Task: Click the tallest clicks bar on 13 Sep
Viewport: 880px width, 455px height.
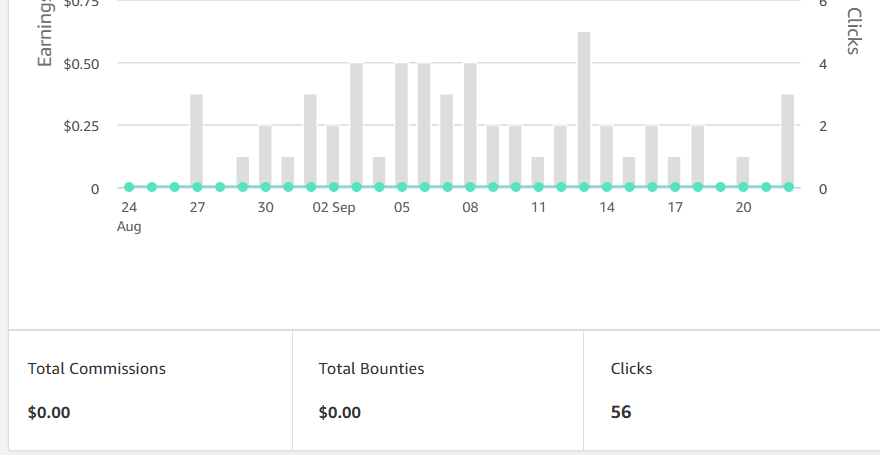Action: click(584, 110)
